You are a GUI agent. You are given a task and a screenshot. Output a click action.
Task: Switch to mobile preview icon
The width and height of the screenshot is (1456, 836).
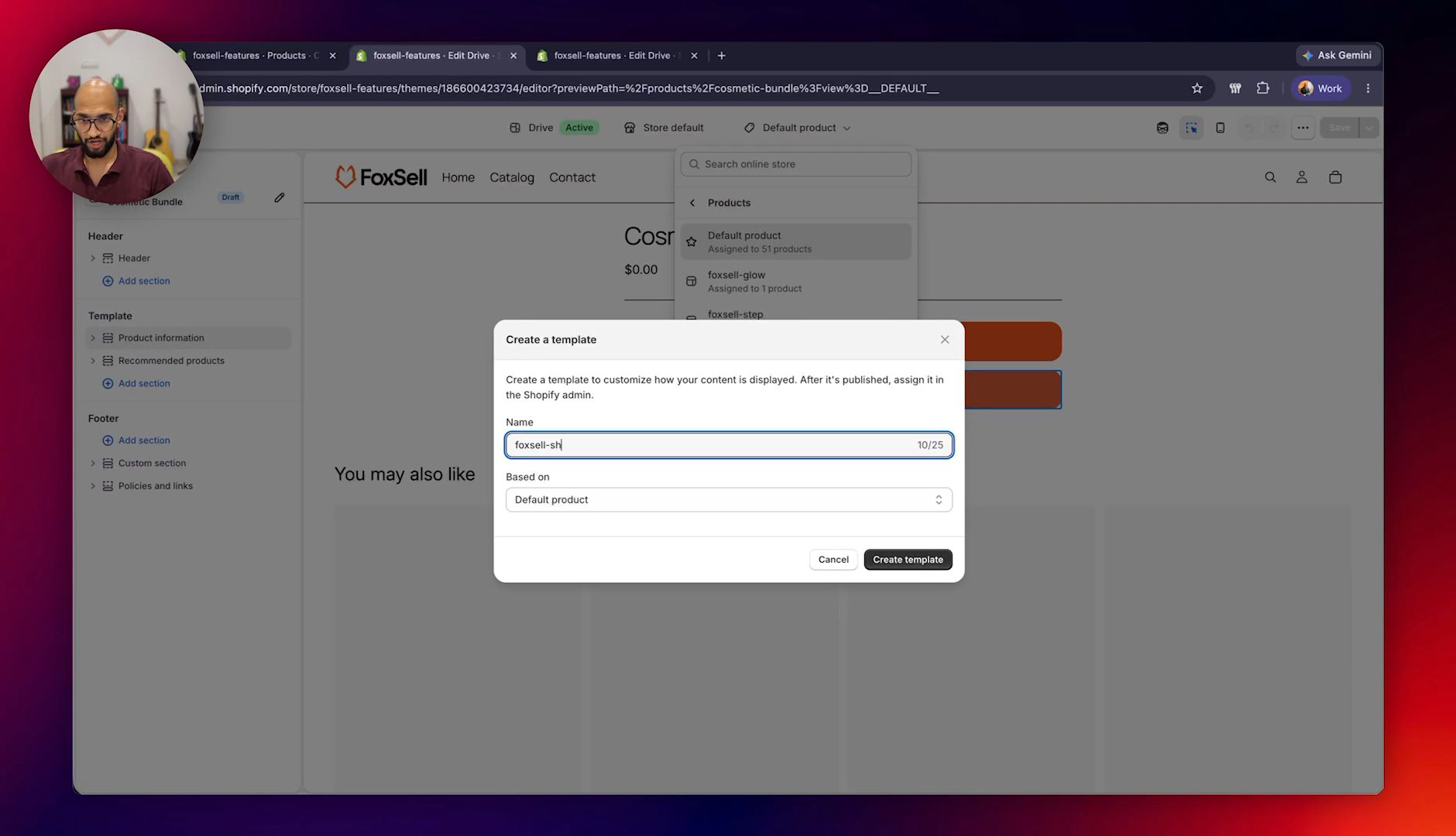1220,128
